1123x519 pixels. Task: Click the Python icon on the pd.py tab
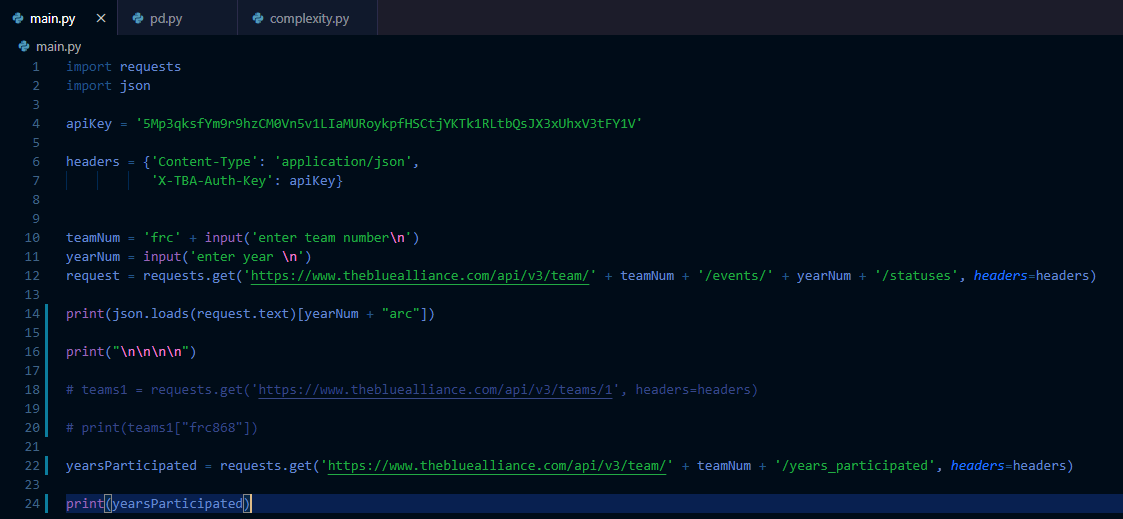[x=139, y=18]
